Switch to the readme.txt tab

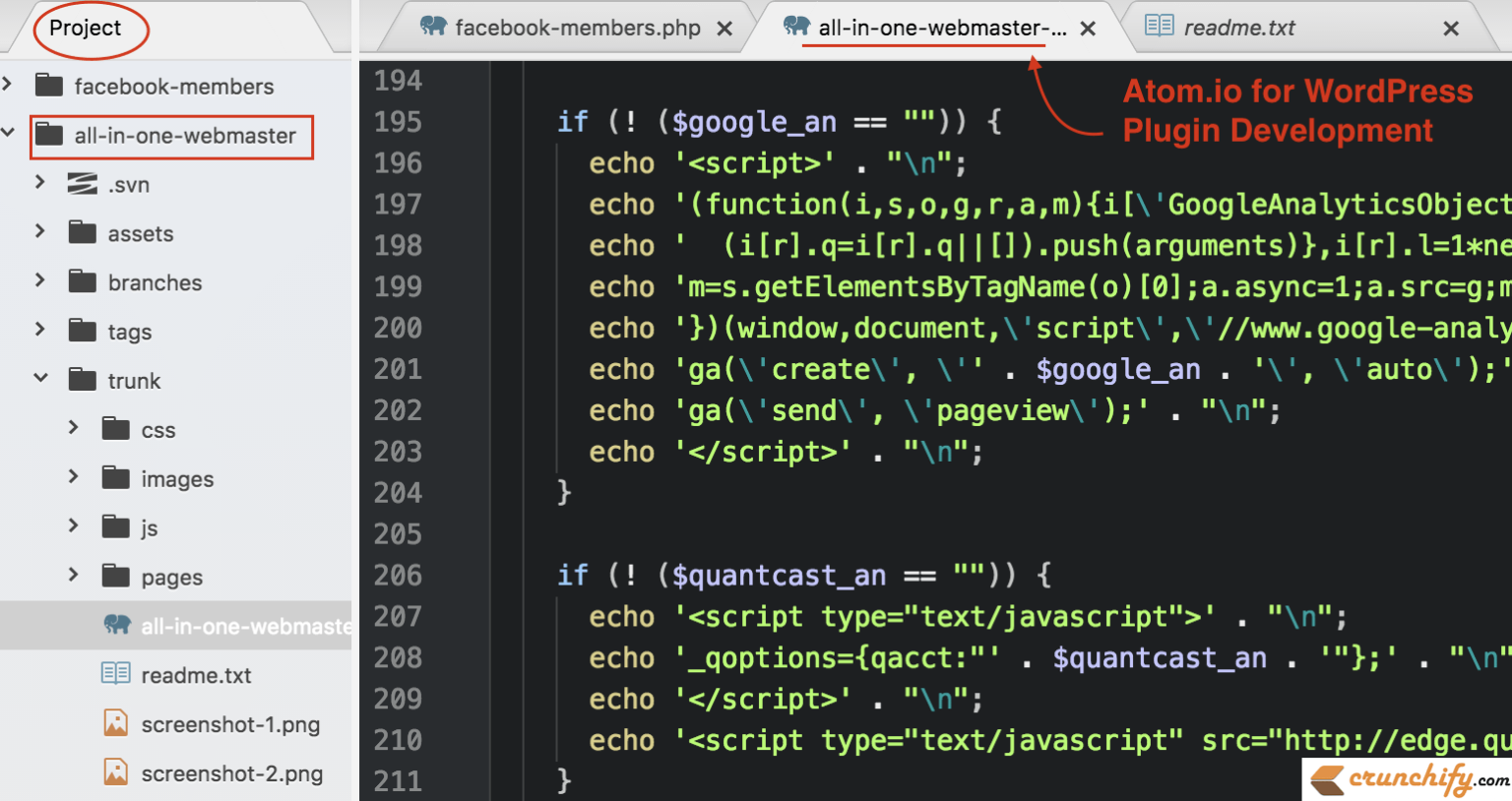1239,28
